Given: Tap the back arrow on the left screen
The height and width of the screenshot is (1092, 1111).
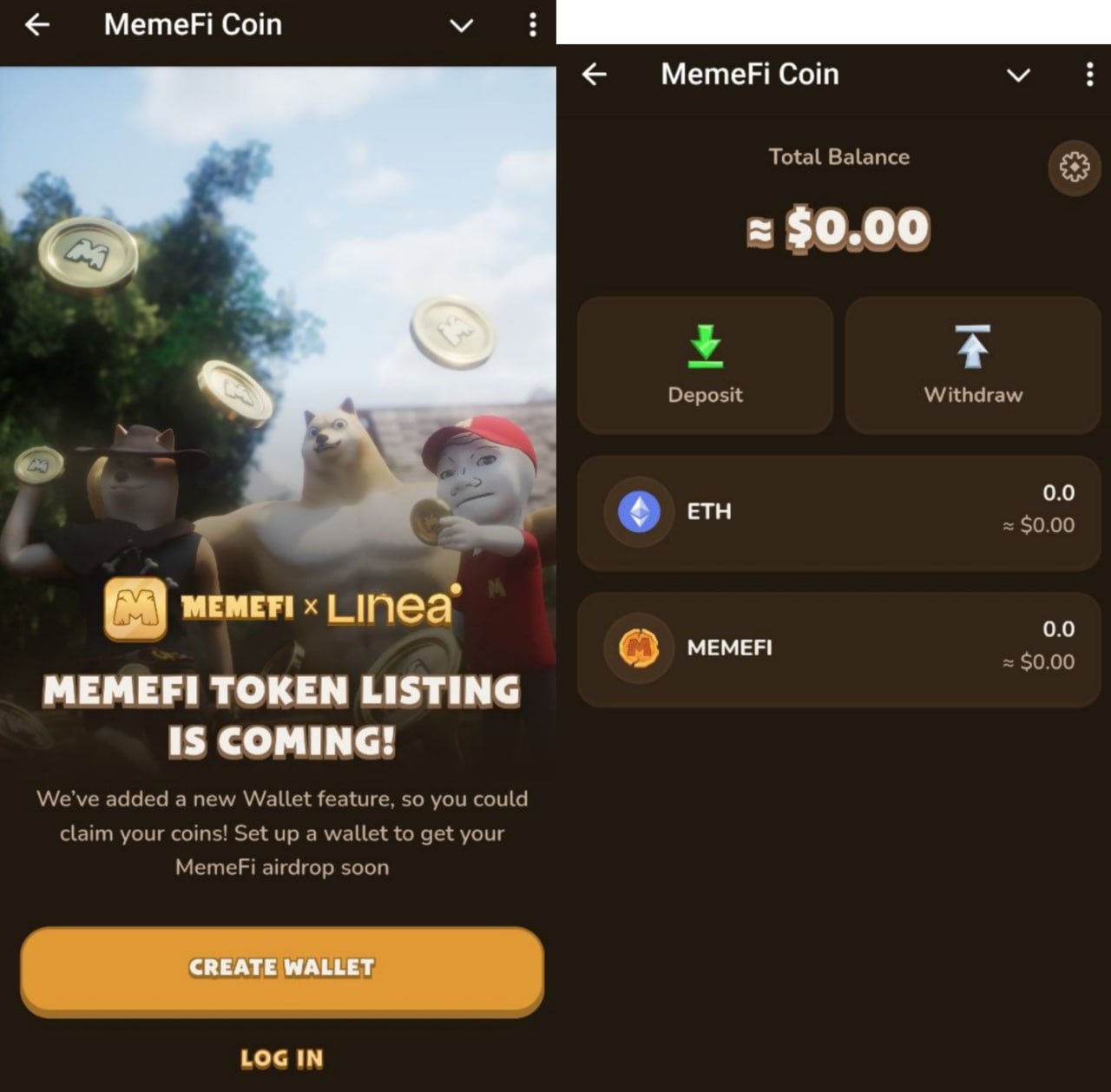Looking at the screenshot, I should [37, 25].
